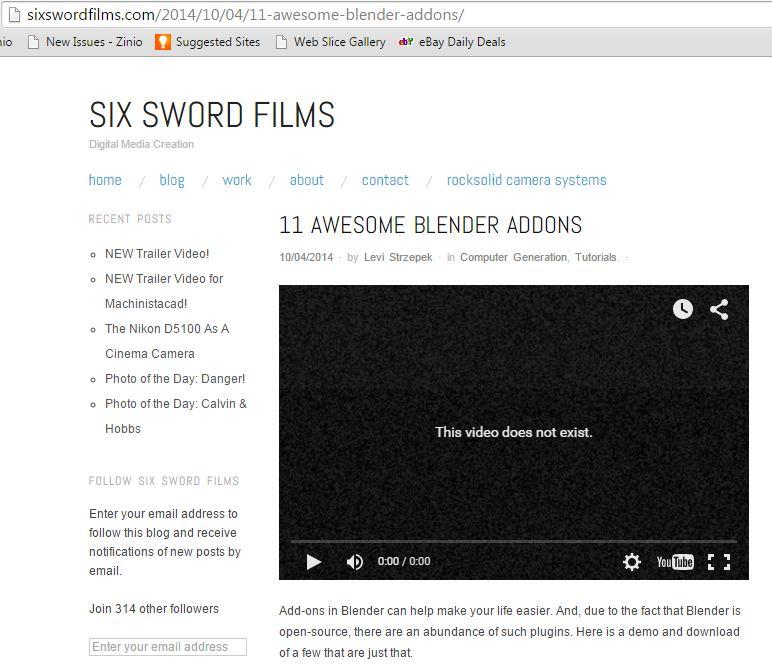Click the 11 Awesome Blender Addons heading
This screenshot has width=772, height=671.
[430, 225]
